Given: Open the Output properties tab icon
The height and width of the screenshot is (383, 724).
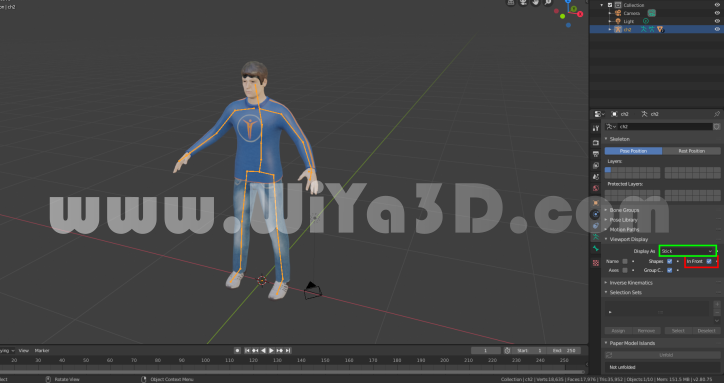Looking at the screenshot, I should 596,154.
